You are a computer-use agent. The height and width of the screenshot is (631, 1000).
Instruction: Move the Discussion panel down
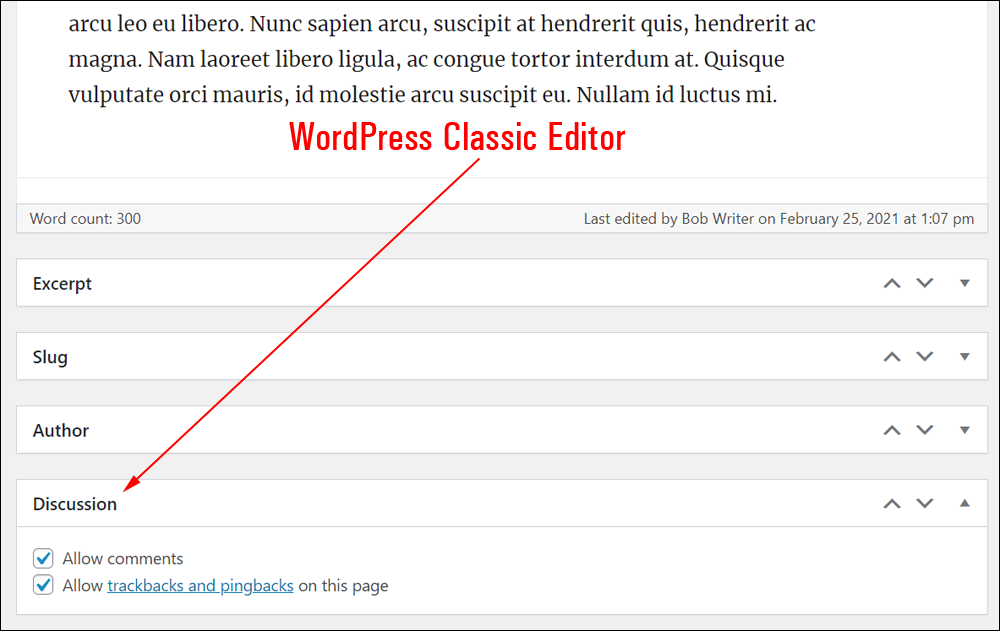pyautogui.click(x=925, y=504)
